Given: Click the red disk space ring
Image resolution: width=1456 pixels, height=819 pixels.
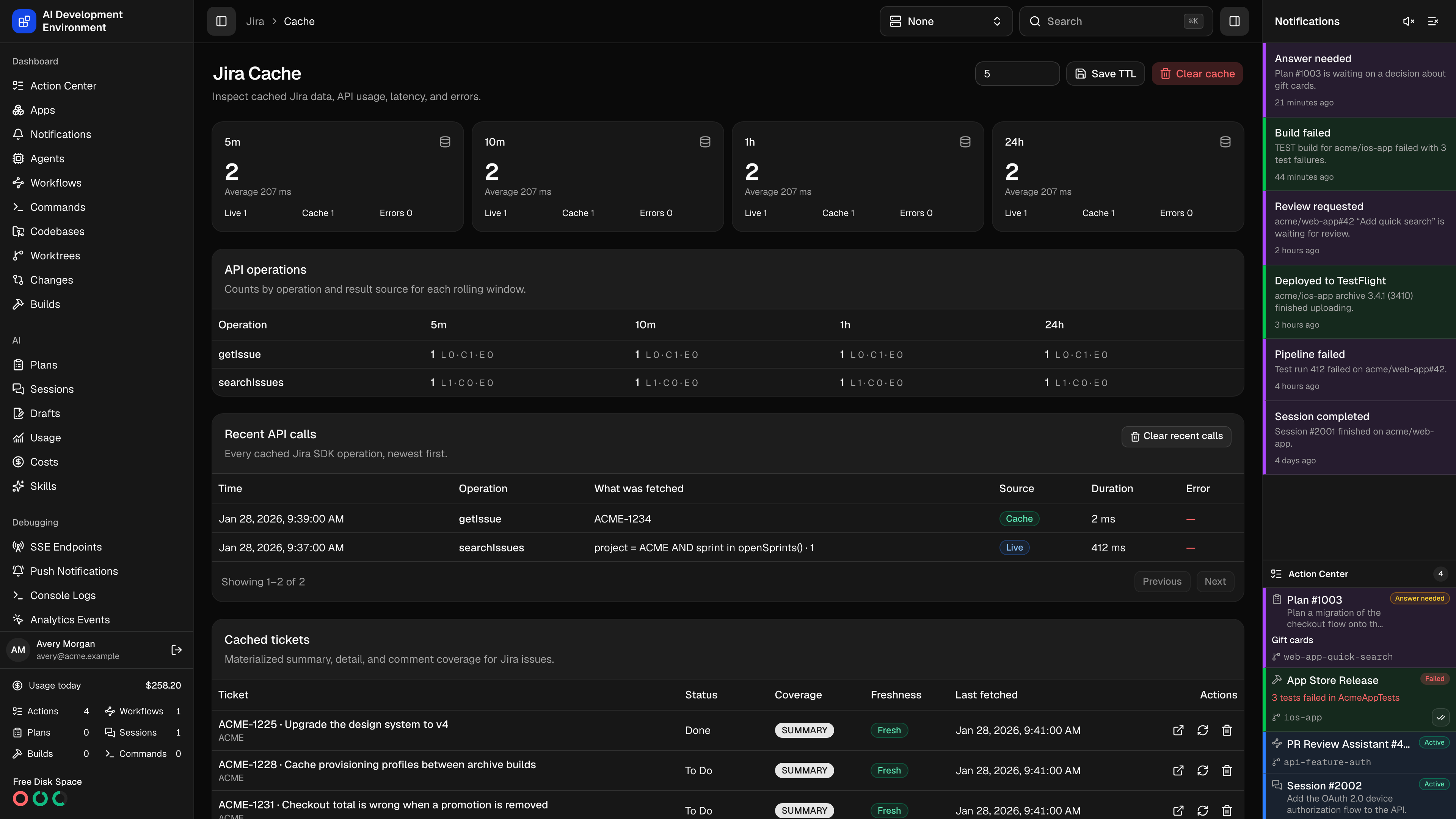Looking at the screenshot, I should point(20,799).
